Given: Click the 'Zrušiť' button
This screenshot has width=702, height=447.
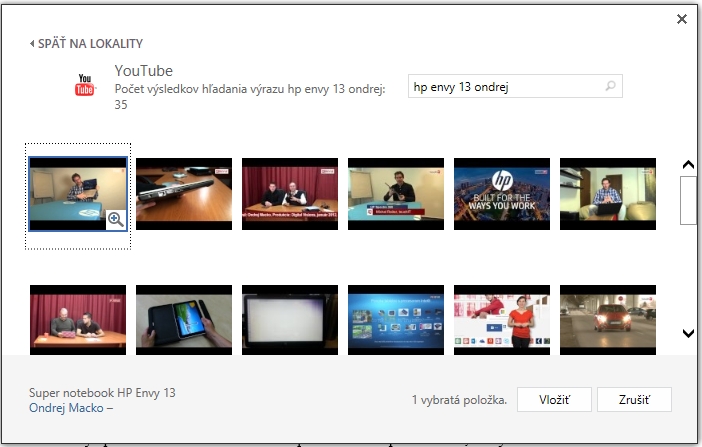Looking at the screenshot, I should tap(634, 399).
